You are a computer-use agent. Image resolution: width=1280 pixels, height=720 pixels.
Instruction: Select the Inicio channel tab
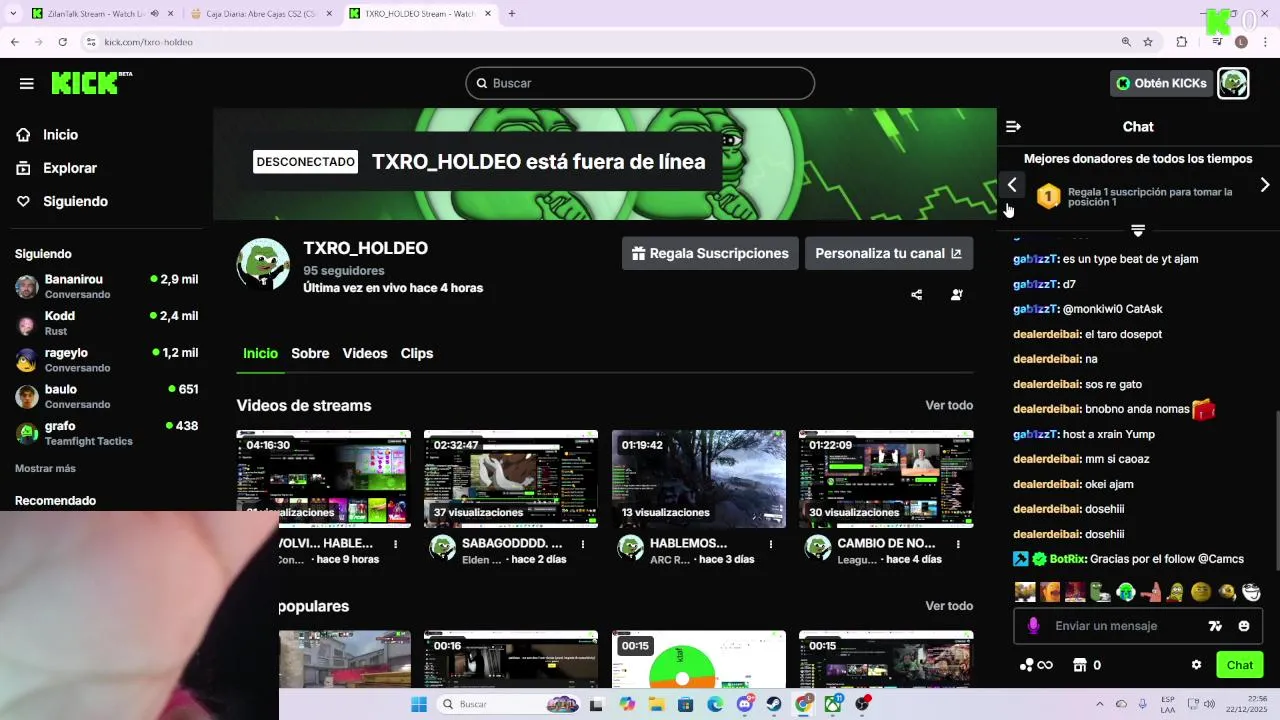tap(260, 353)
